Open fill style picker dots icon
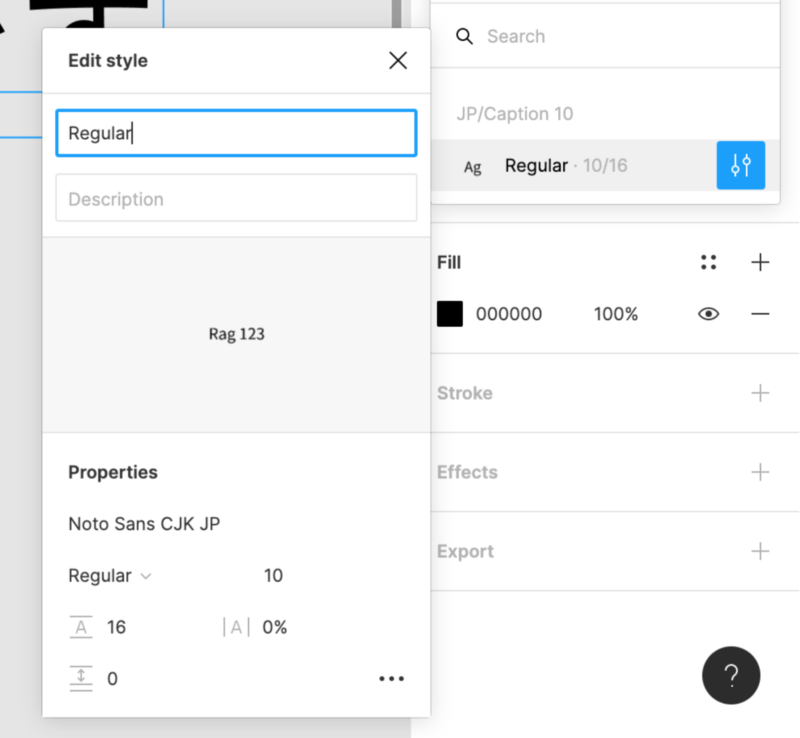Screen dimensions: 800x738 709,263
